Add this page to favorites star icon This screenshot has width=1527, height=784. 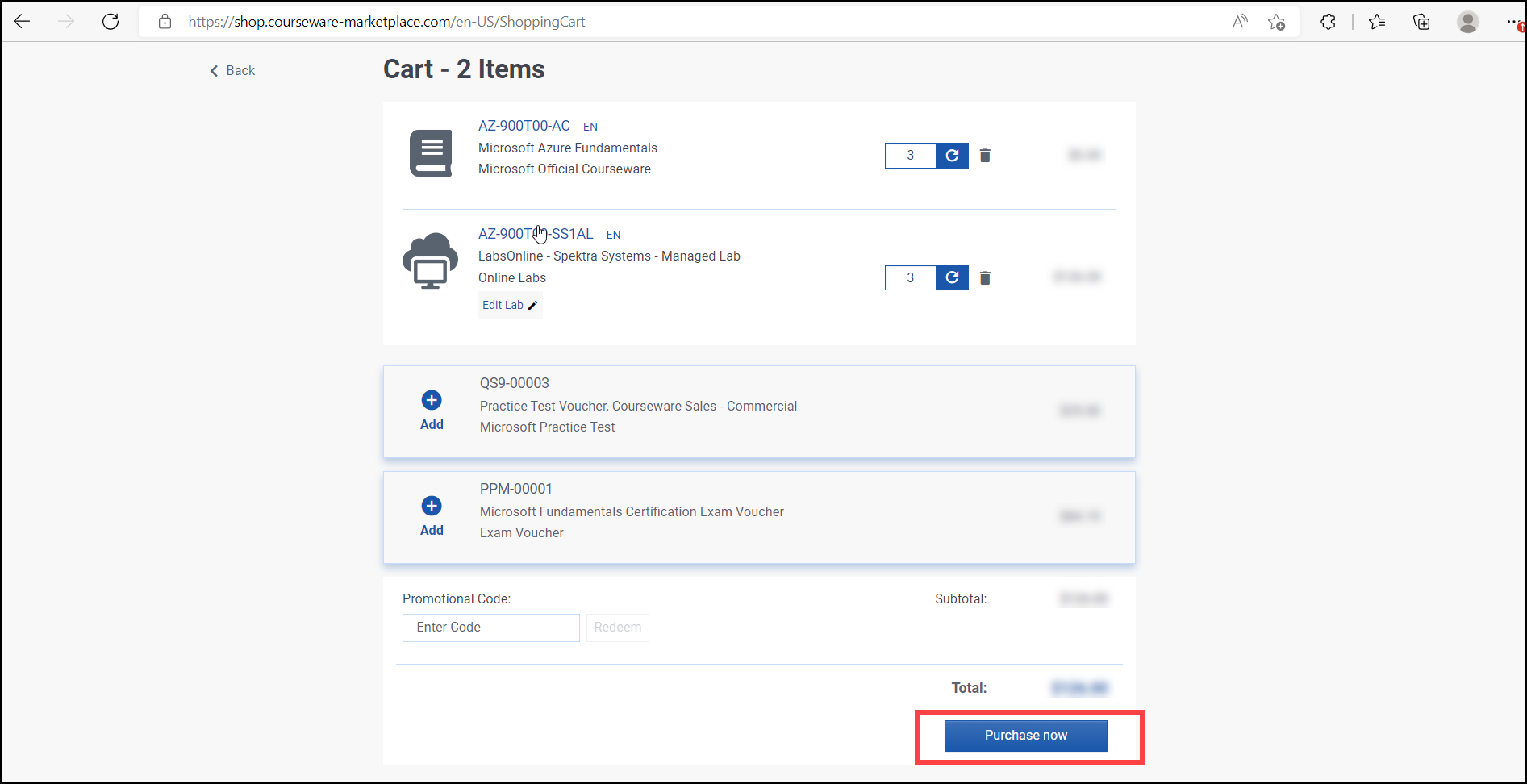click(1276, 22)
